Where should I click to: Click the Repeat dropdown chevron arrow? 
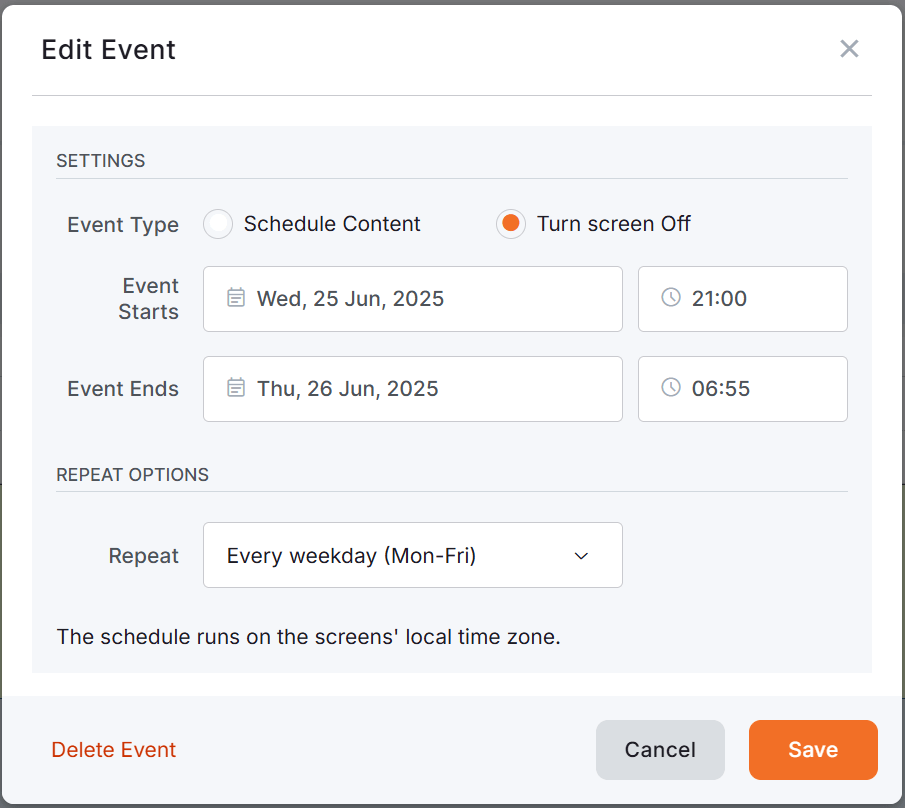coord(581,556)
